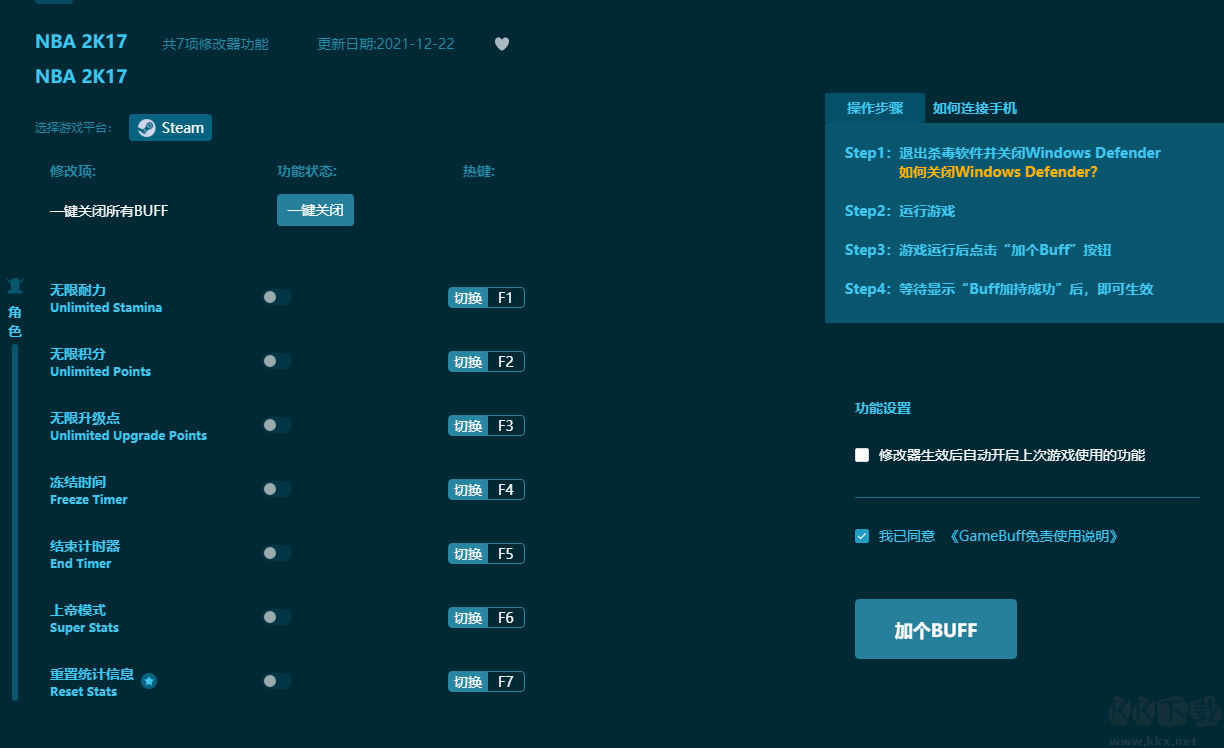Click the 更新日期:2021-12-22 text
Screen dimensions: 1224x748
(386, 44)
